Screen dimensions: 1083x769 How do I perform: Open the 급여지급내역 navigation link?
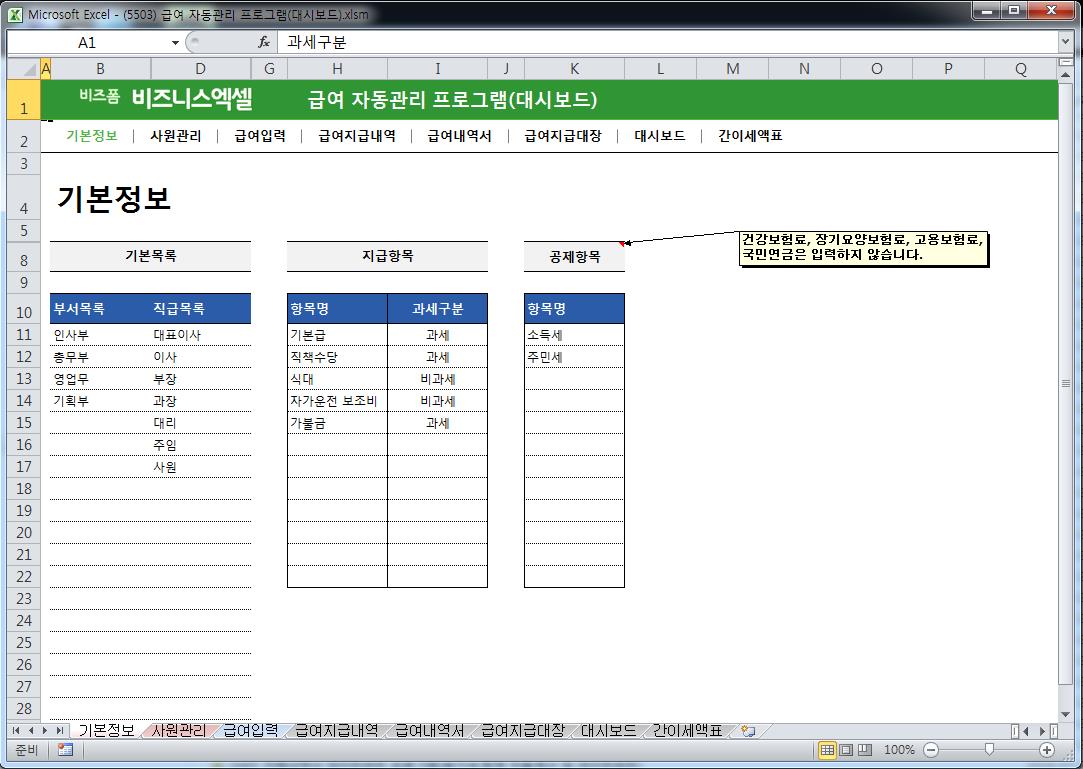click(x=356, y=136)
